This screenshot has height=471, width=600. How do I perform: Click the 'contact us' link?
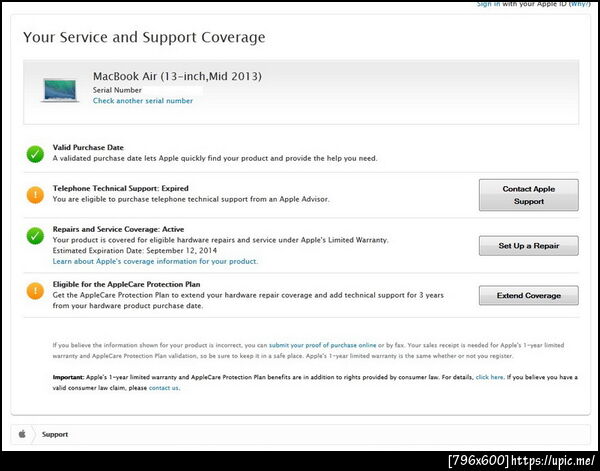tap(163, 388)
